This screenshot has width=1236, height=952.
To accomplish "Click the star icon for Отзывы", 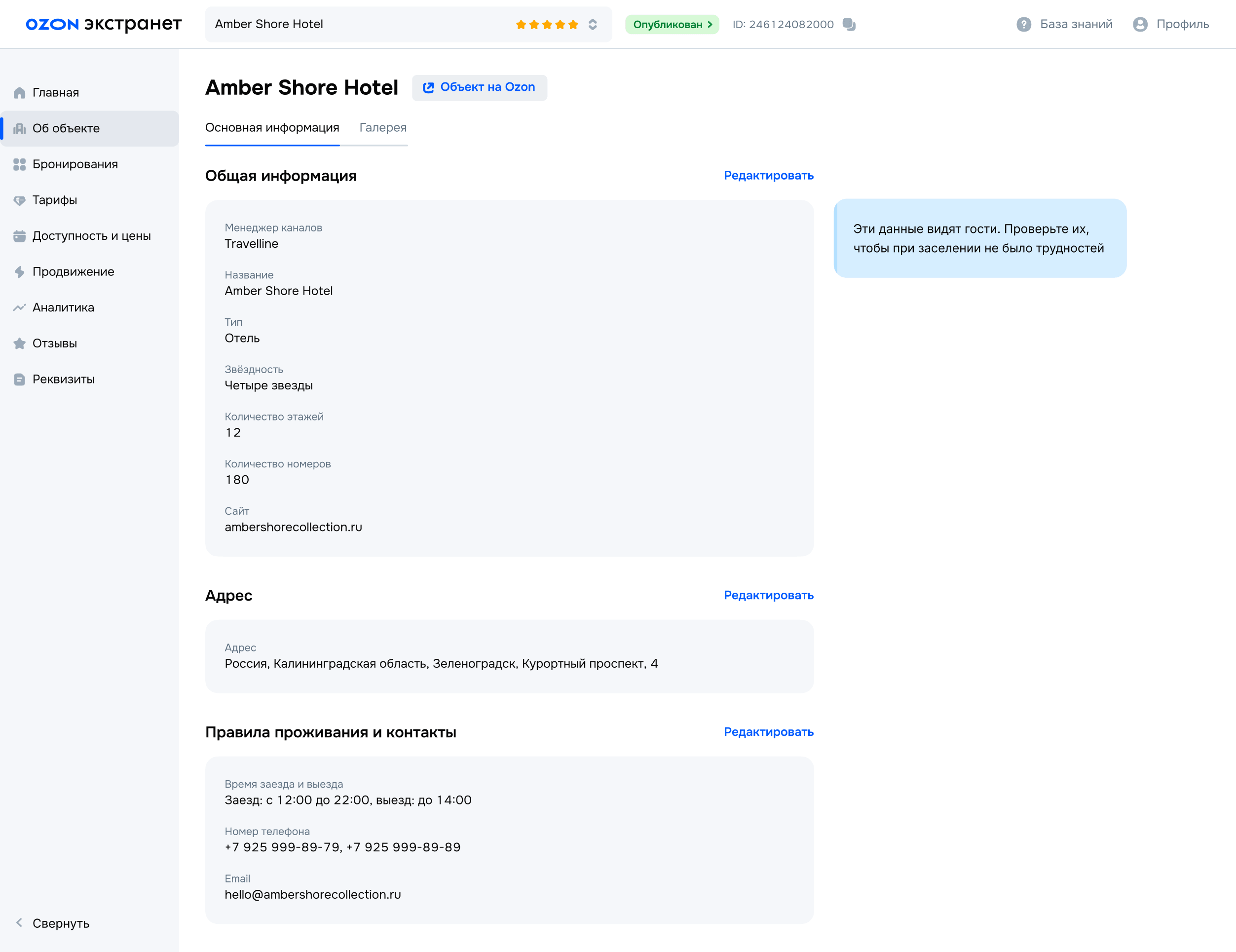I will 19,343.
